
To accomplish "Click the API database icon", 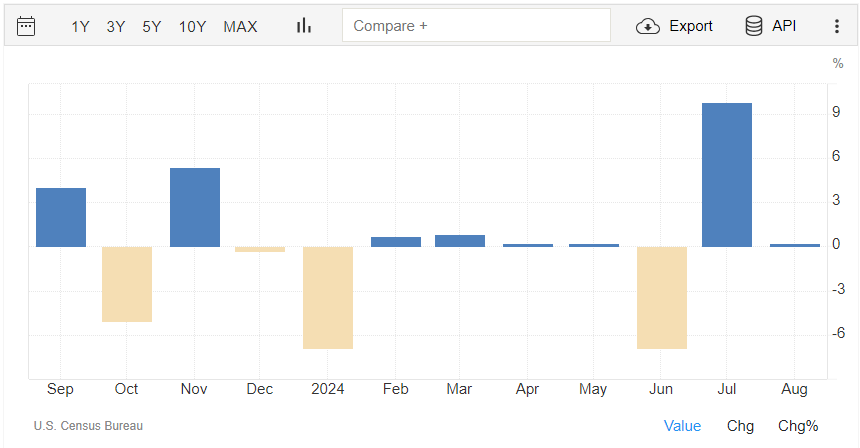I will [x=754, y=26].
